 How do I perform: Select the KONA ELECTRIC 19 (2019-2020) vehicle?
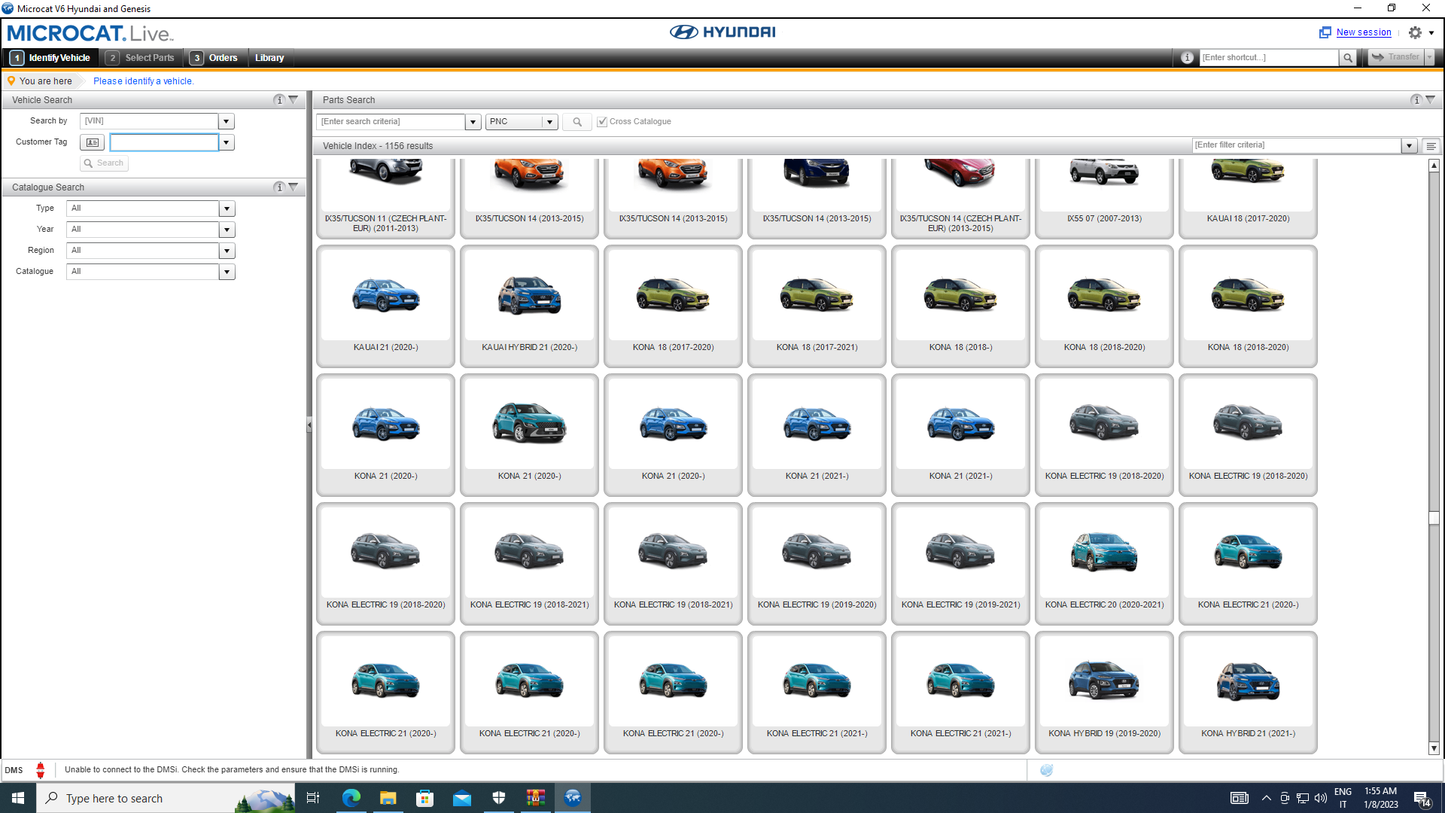point(817,564)
